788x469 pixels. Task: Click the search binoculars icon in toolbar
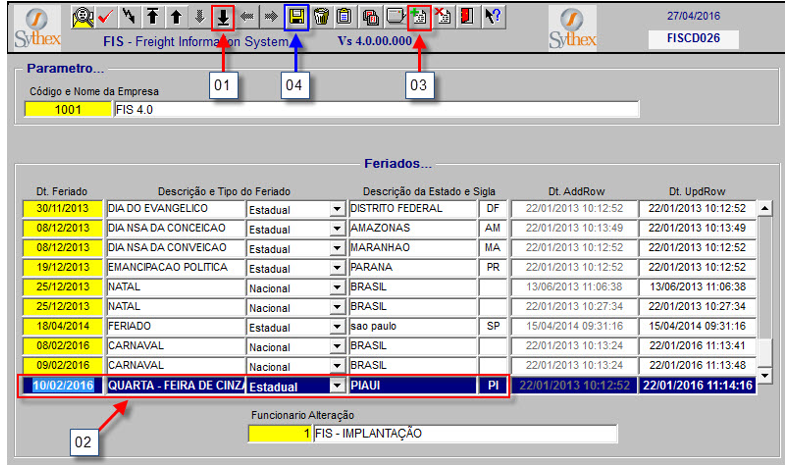coord(83,17)
